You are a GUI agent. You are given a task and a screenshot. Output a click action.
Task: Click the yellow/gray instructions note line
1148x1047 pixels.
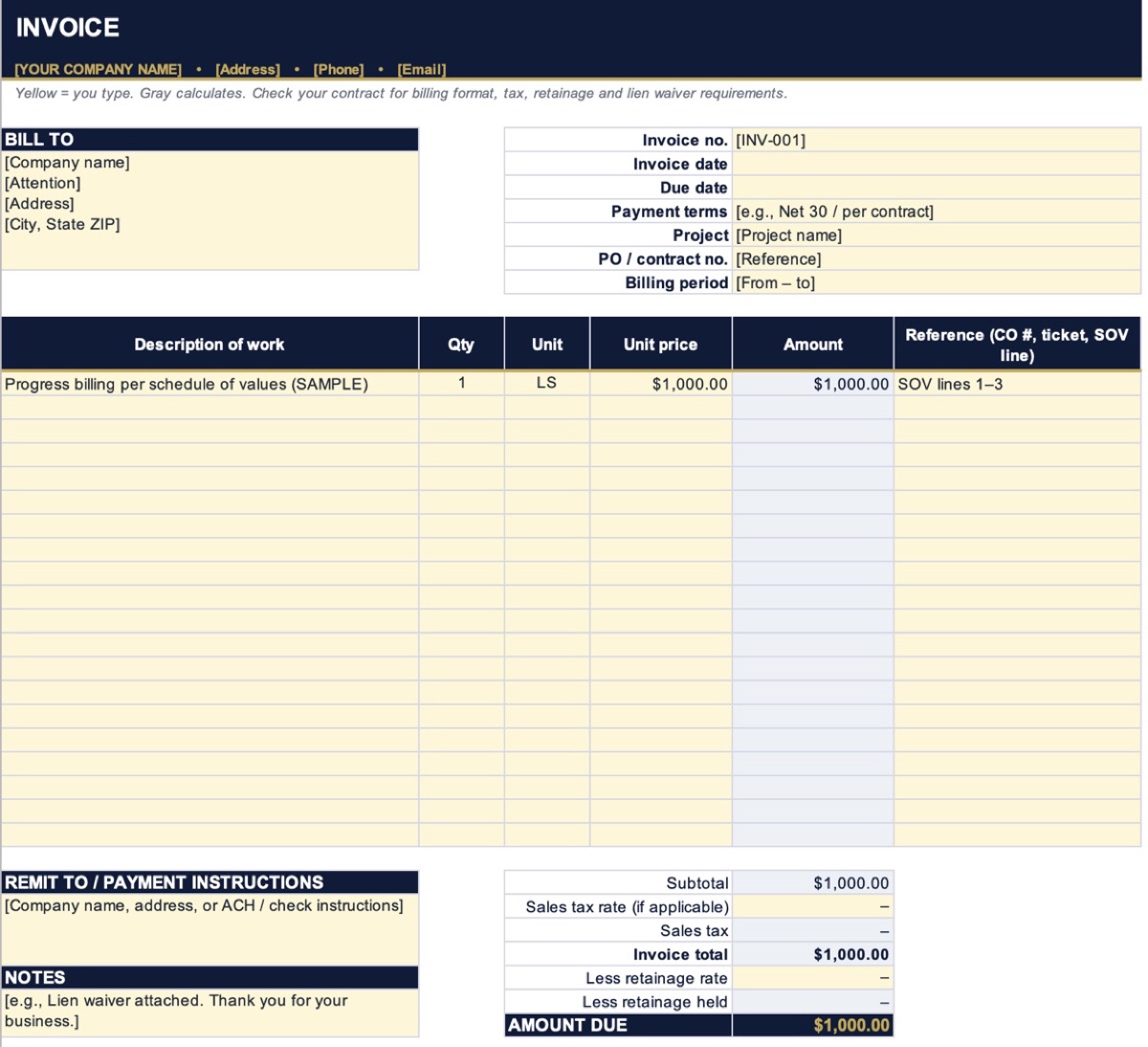402,93
